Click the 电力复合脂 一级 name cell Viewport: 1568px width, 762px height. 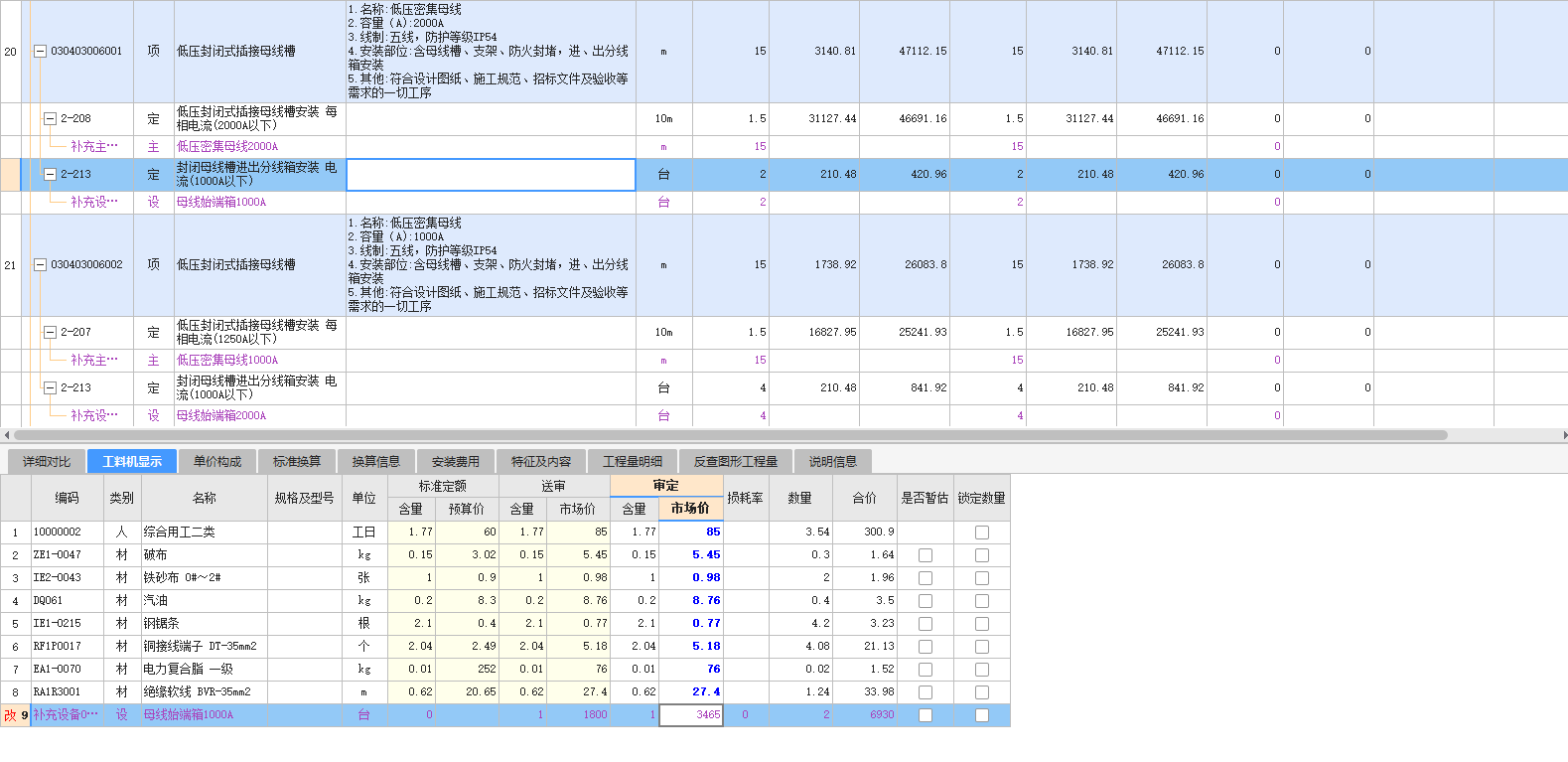click(204, 670)
